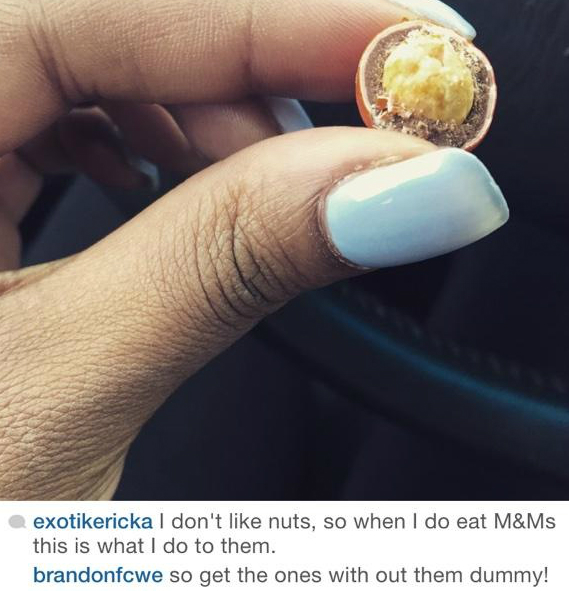Tap the light blue painted thumbnail
The width and height of the screenshot is (569, 591).
[415, 207]
